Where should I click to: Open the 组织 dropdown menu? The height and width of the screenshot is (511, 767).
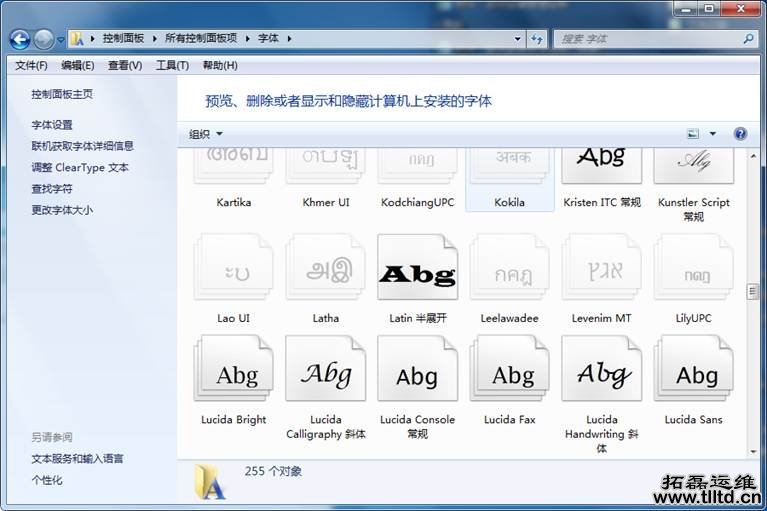point(206,134)
